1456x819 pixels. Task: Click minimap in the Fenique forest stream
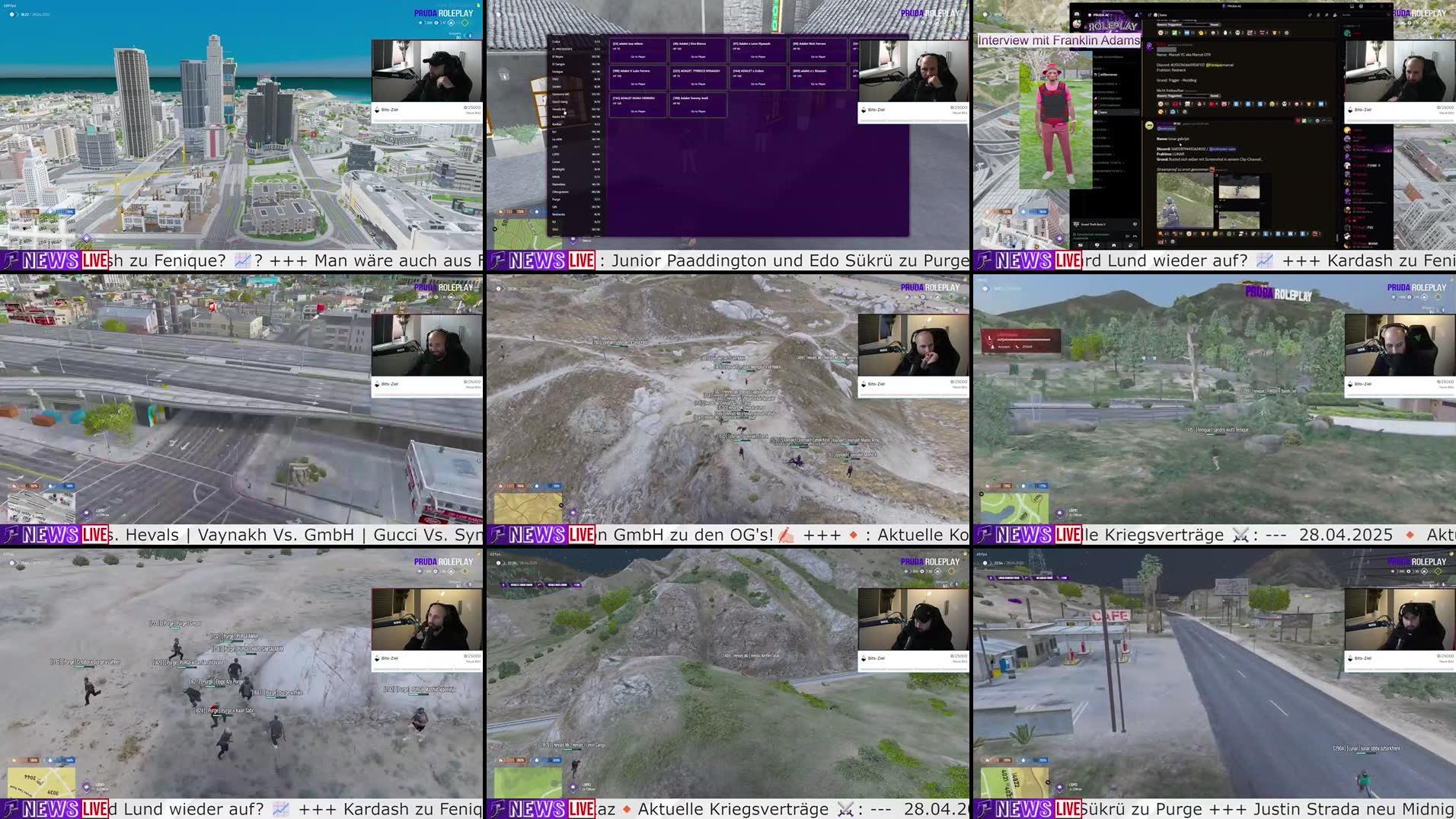pyautogui.click(x=1014, y=507)
